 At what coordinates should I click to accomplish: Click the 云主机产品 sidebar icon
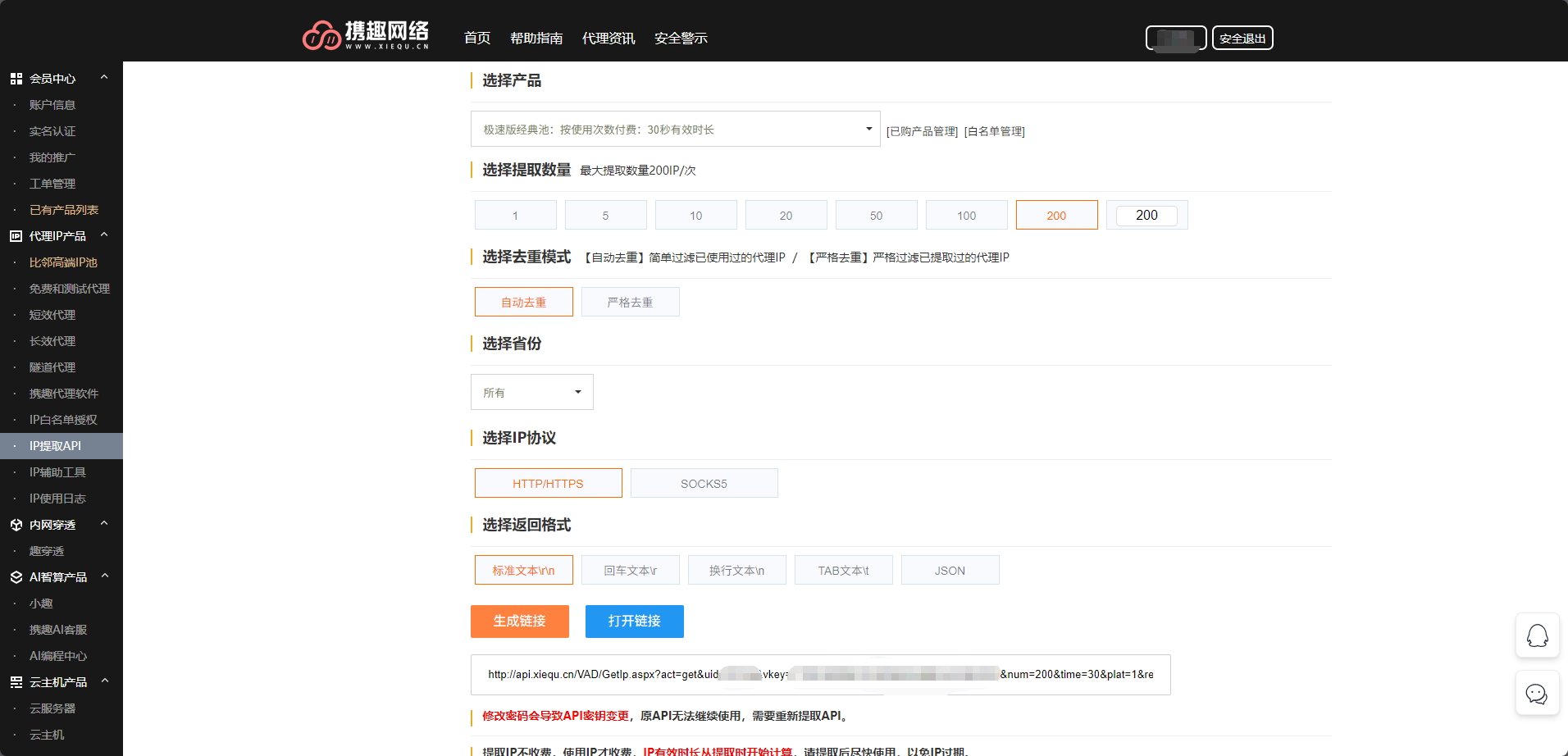[16, 681]
